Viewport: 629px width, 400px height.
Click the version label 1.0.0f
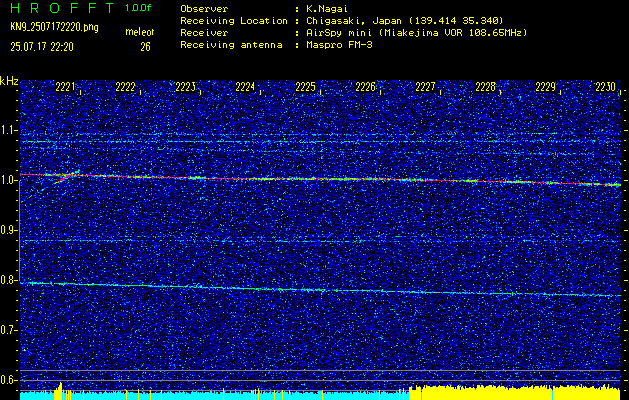(x=138, y=8)
